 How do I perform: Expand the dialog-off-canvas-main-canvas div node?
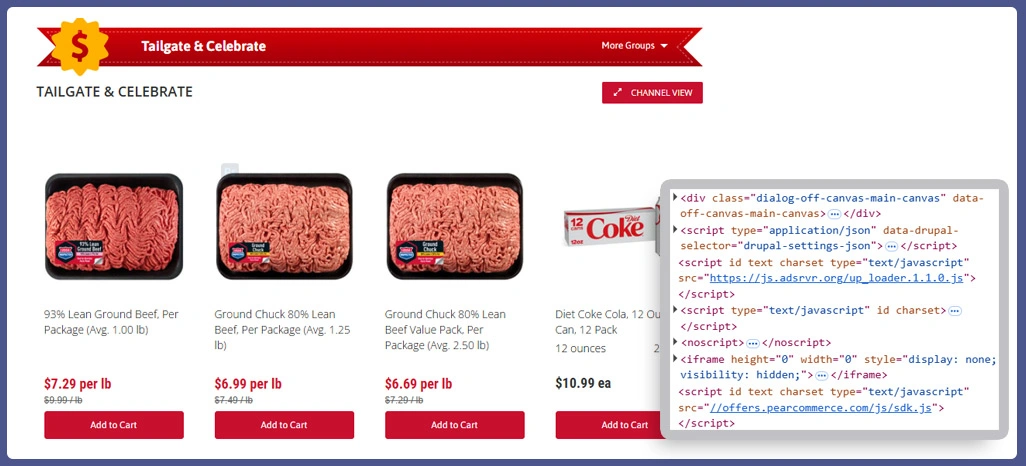pyautogui.click(x=675, y=197)
